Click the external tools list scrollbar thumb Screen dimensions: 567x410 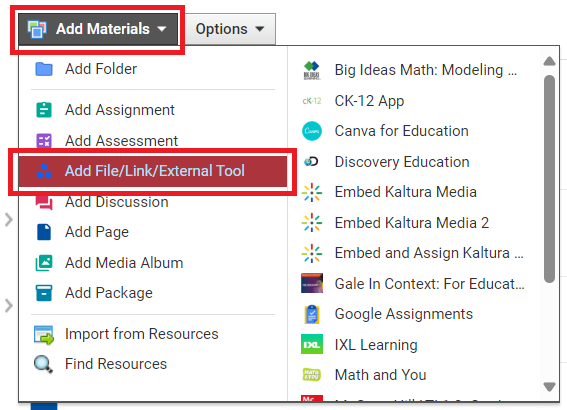tap(549, 179)
